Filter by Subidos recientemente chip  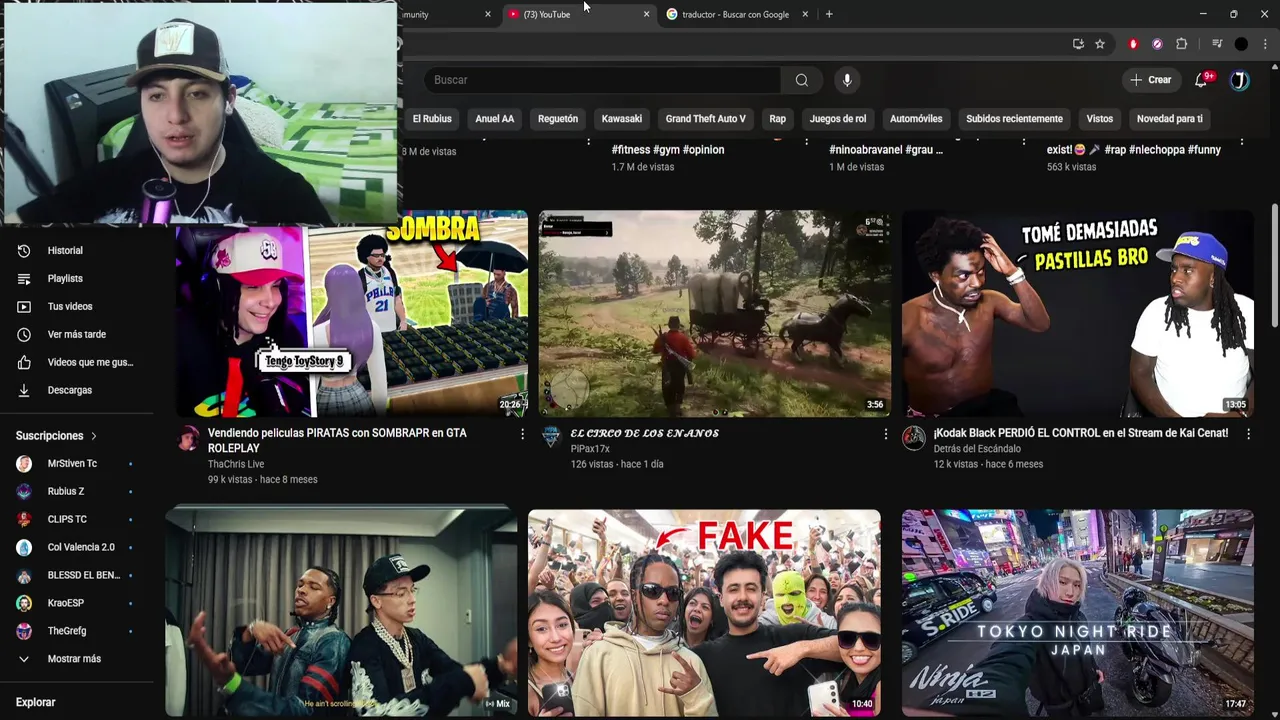[1014, 119]
